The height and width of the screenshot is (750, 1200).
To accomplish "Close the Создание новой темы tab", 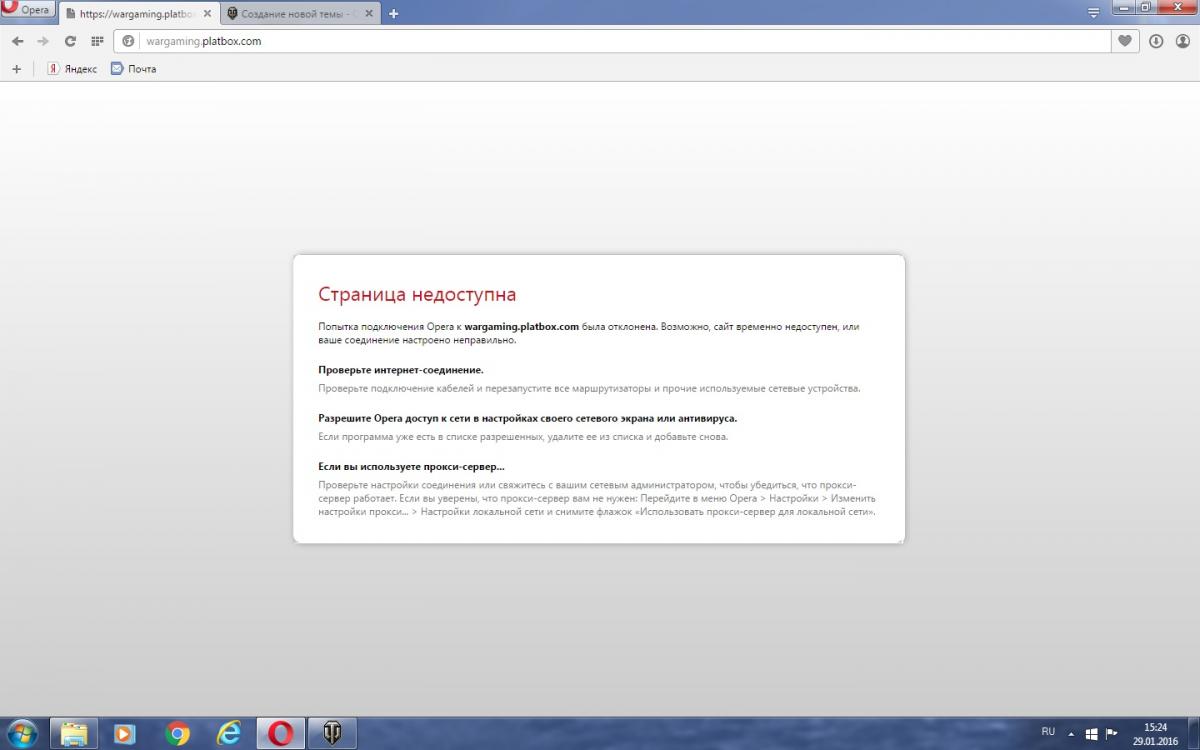I will 369,14.
